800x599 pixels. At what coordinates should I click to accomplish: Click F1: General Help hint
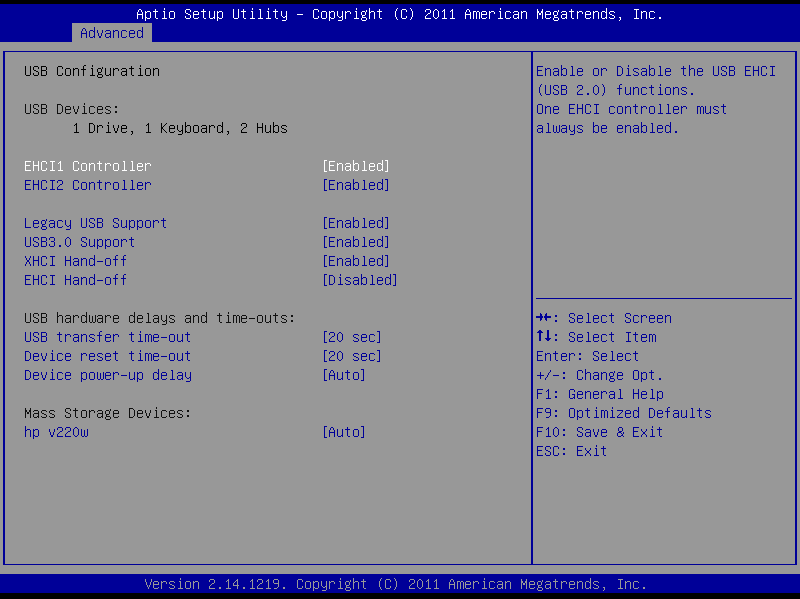tap(599, 394)
